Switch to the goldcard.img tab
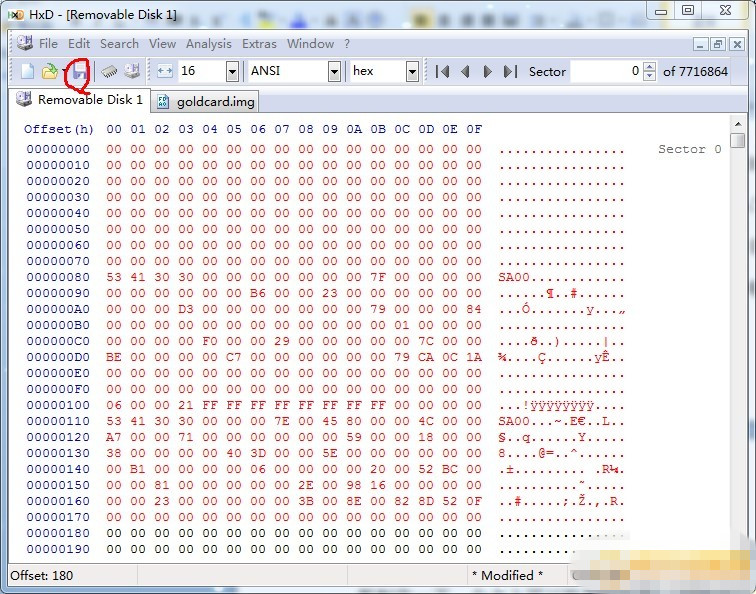This screenshot has height=594, width=756. pos(205,102)
